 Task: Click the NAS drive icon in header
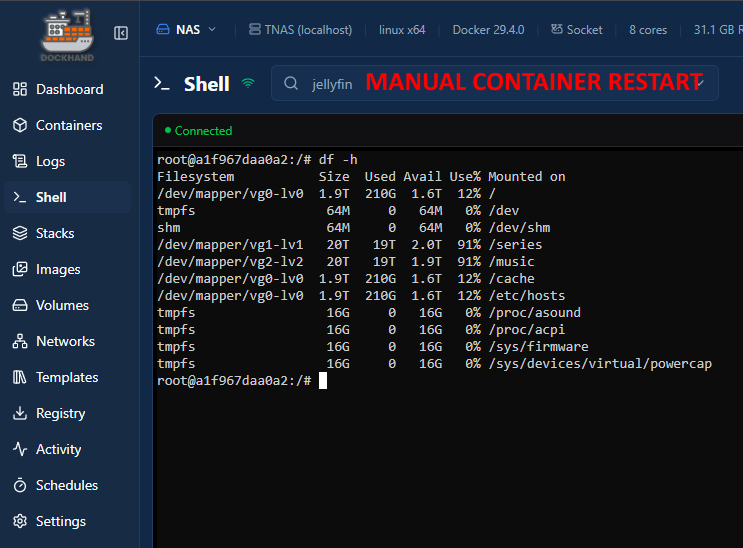point(163,30)
